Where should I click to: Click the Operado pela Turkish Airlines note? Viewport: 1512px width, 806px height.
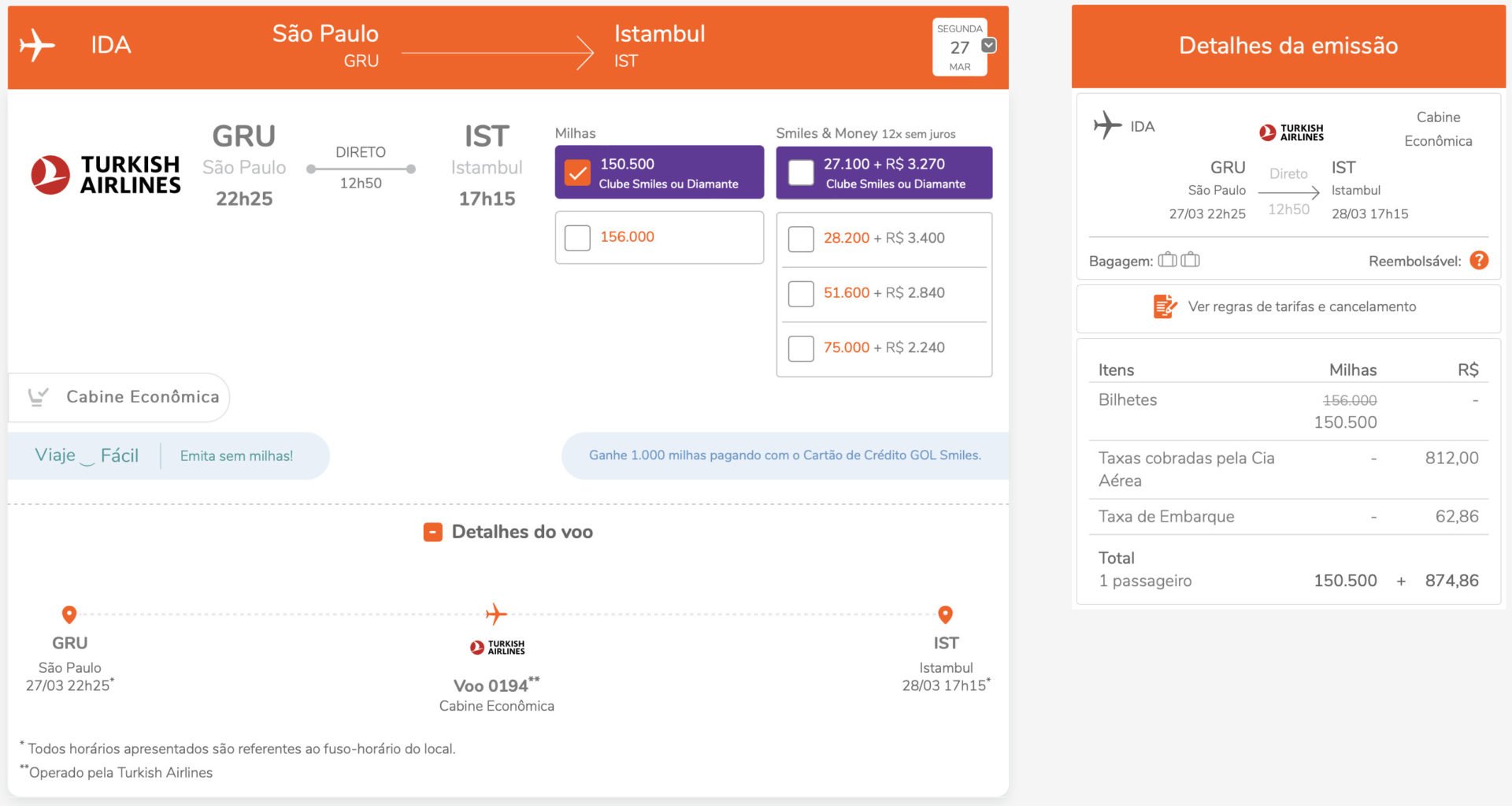(117, 772)
